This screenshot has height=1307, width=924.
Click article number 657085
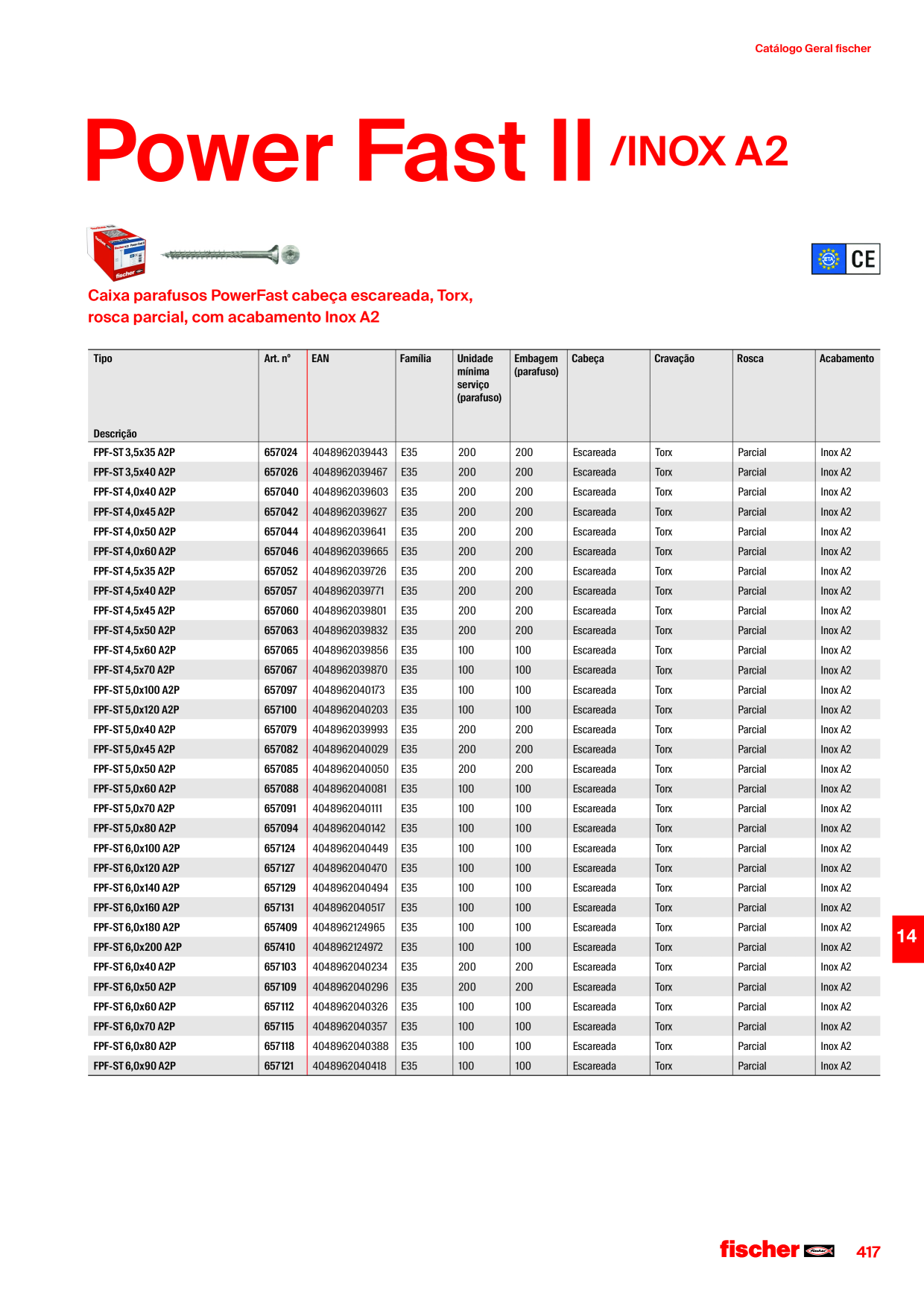click(281, 769)
